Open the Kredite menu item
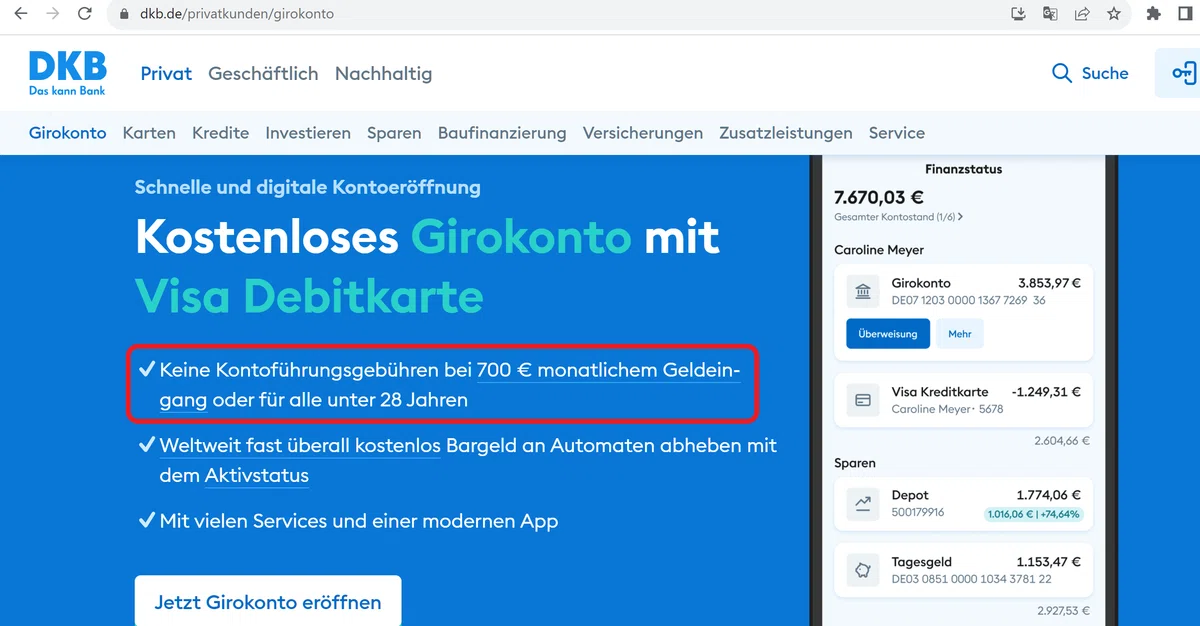Viewport: 1200px width, 626px height. pyautogui.click(x=221, y=133)
